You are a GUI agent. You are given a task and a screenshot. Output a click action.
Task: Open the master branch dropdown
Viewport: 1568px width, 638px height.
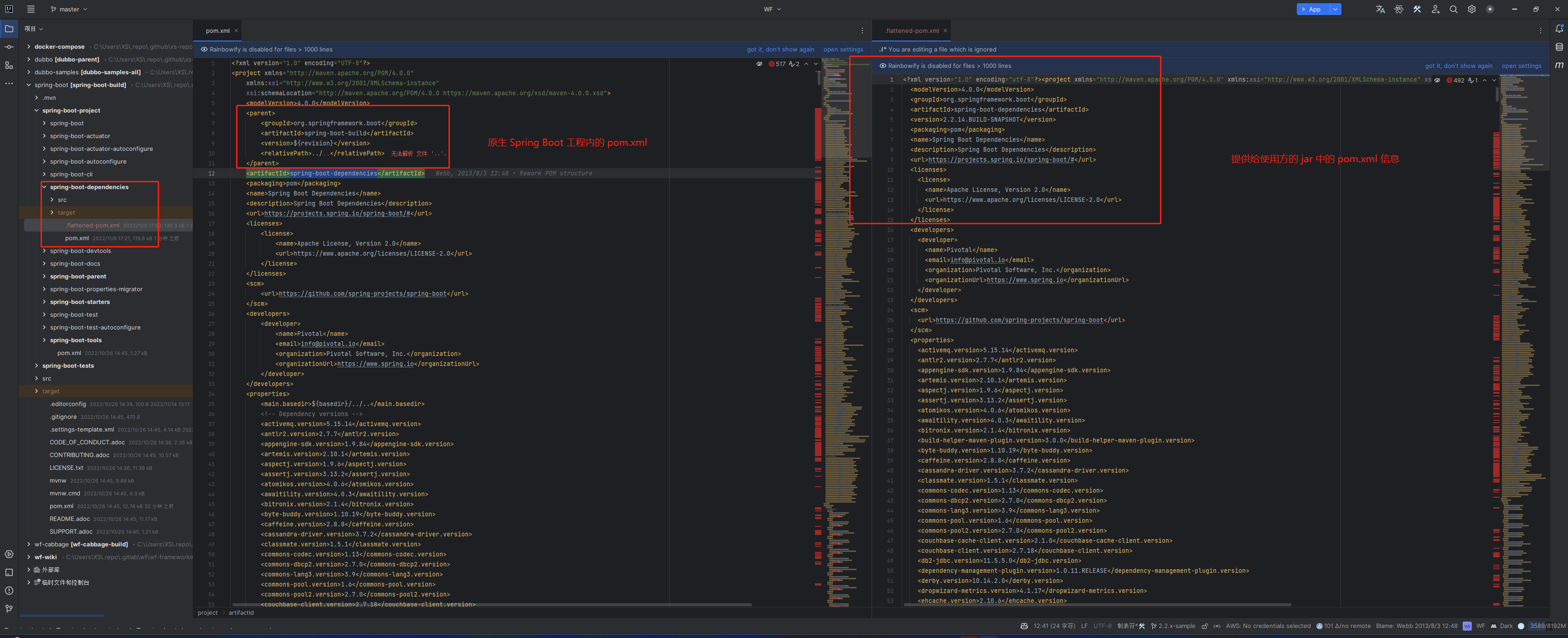(x=69, y=9)
